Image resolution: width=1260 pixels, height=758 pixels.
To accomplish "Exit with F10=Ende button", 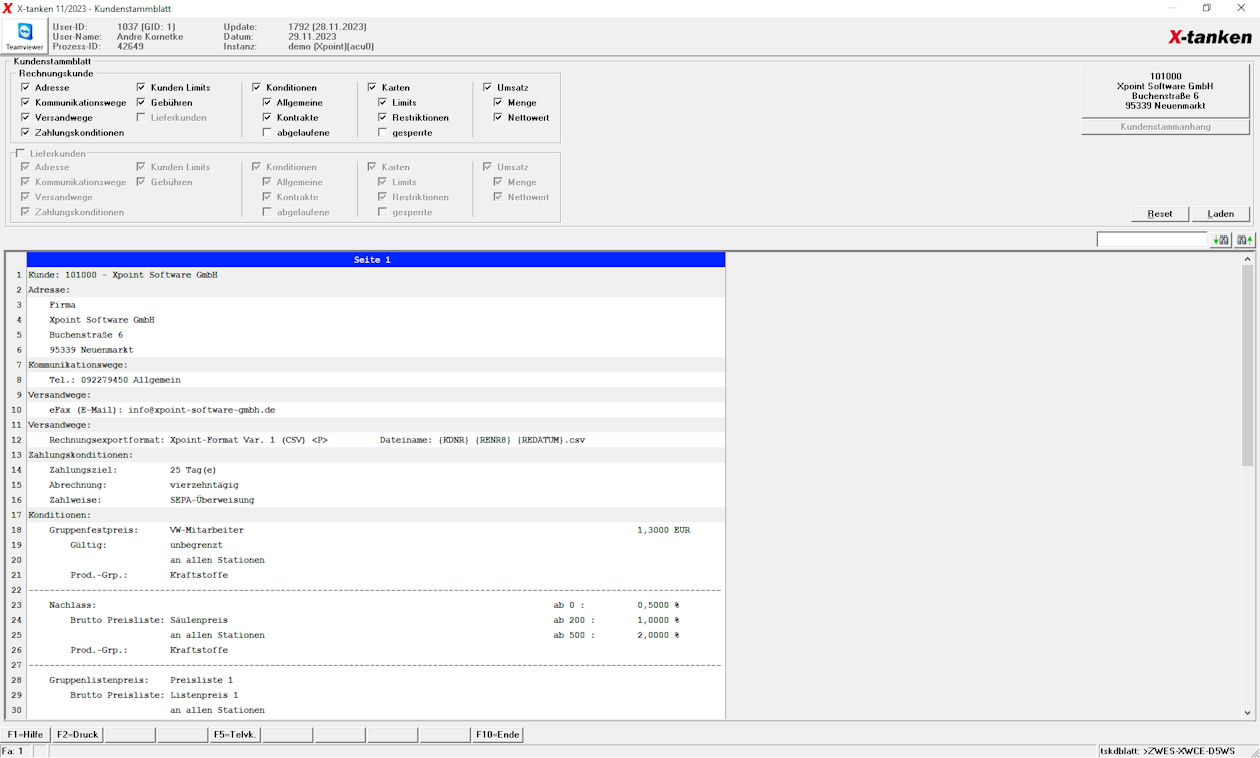I will (497, 735).
